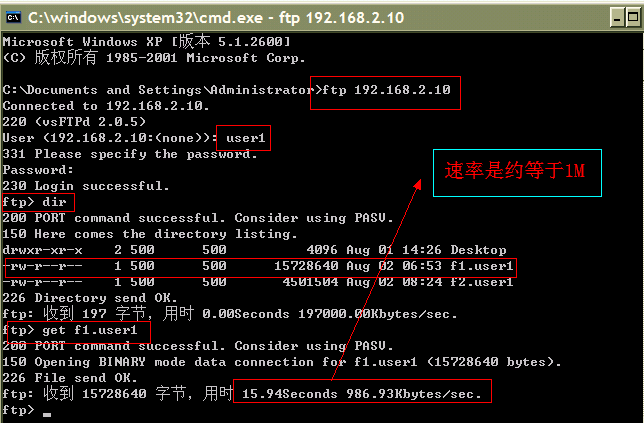Click the entered username 'user1' after the User prompt
This screenshot has width=644, height=423.
245,138
